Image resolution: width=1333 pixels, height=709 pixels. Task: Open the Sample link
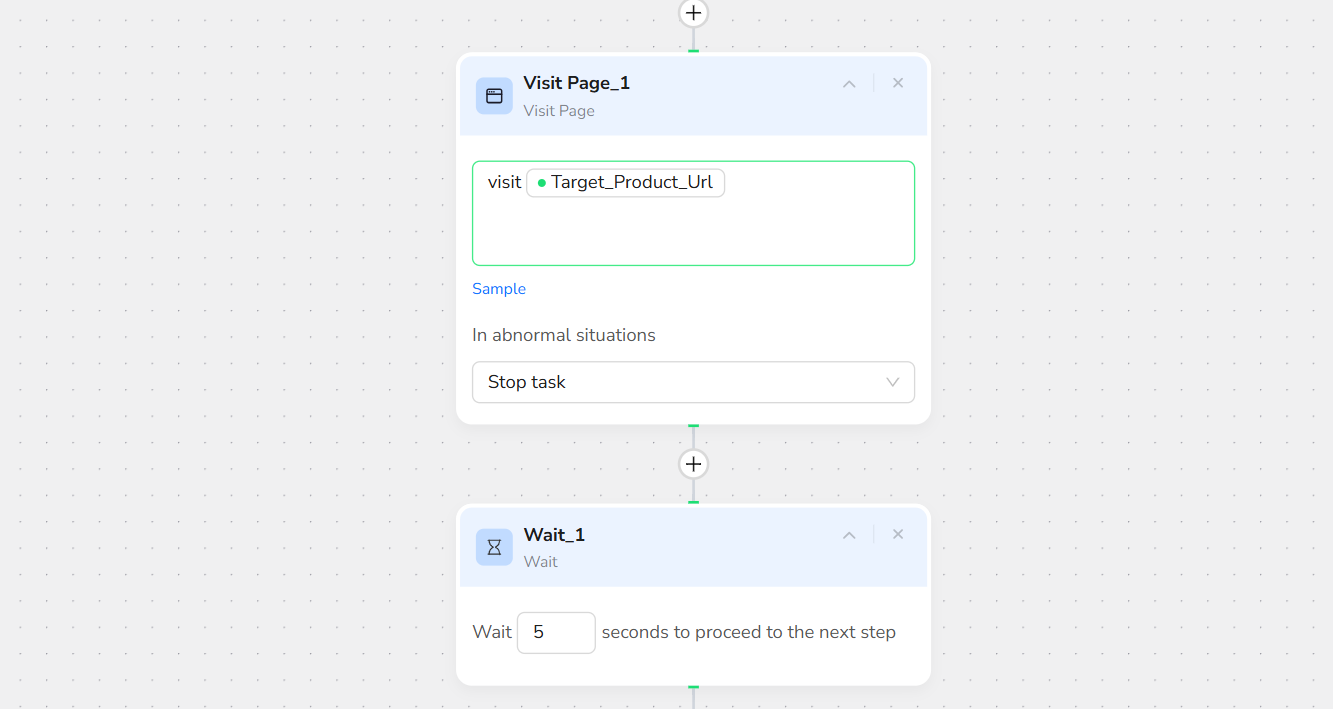pyautogui.click(x=498, y=289)
